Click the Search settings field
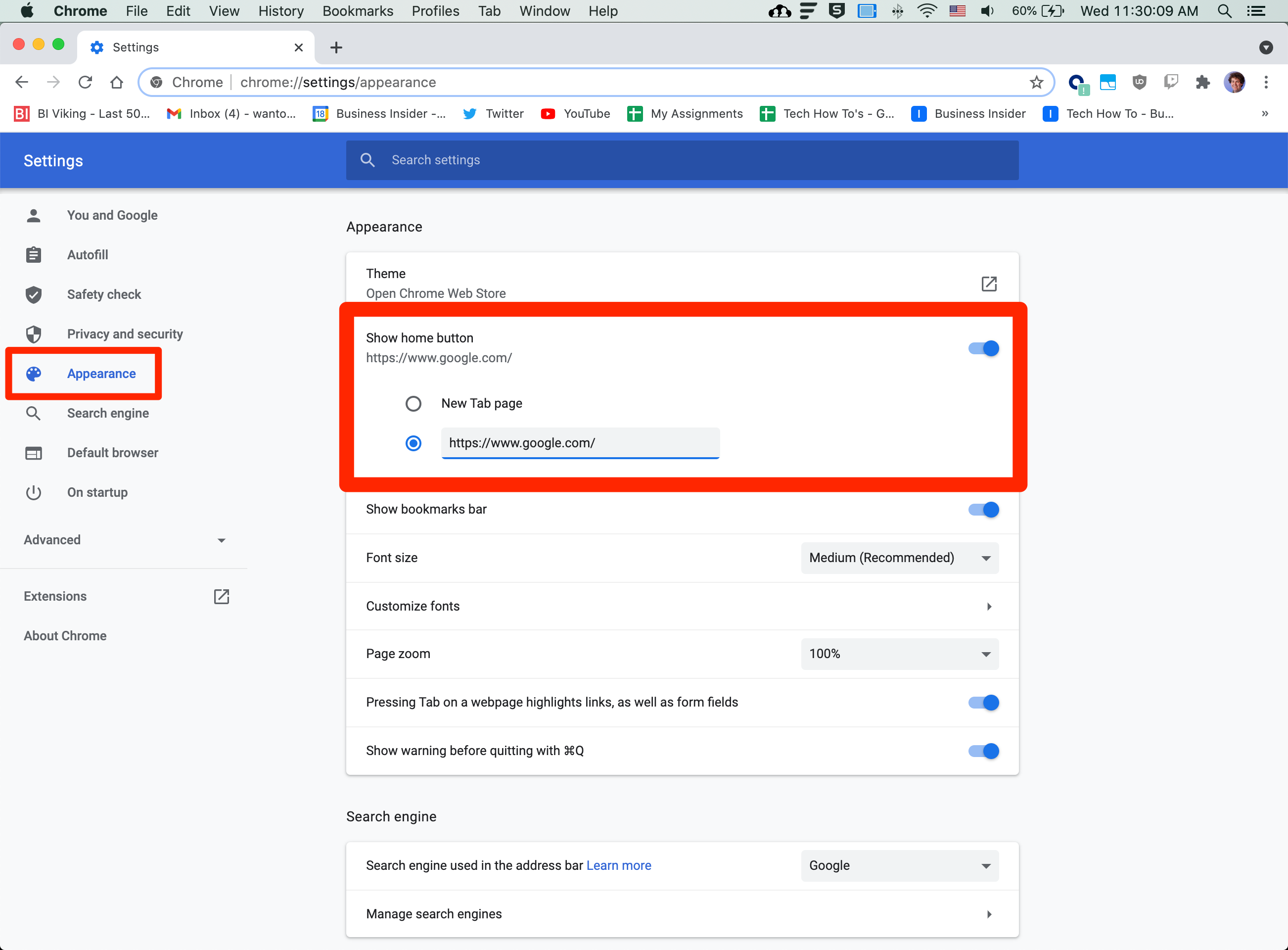1288x950 pixels. click(x=682, y=160)
